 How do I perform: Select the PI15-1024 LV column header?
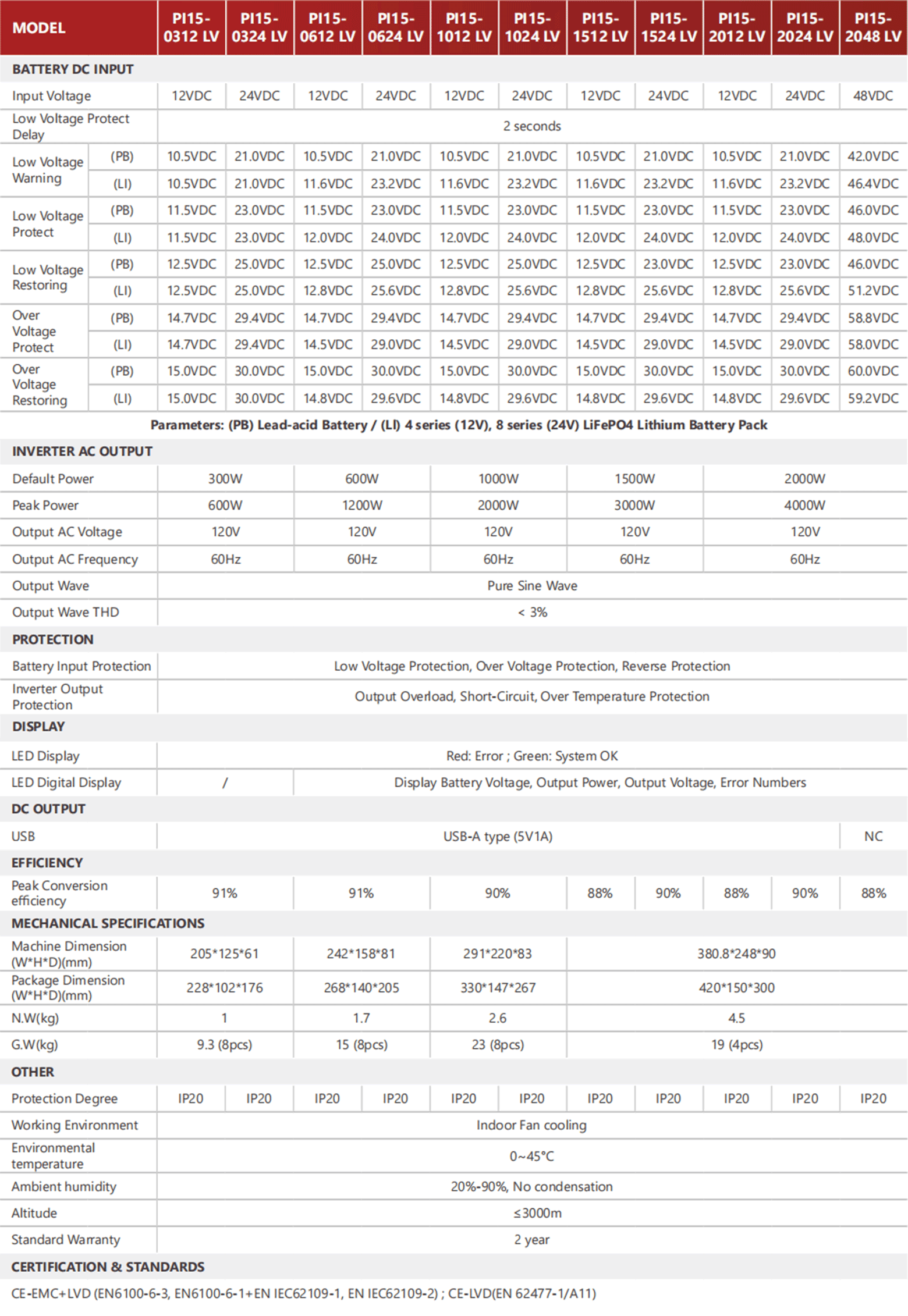point(532,27)
